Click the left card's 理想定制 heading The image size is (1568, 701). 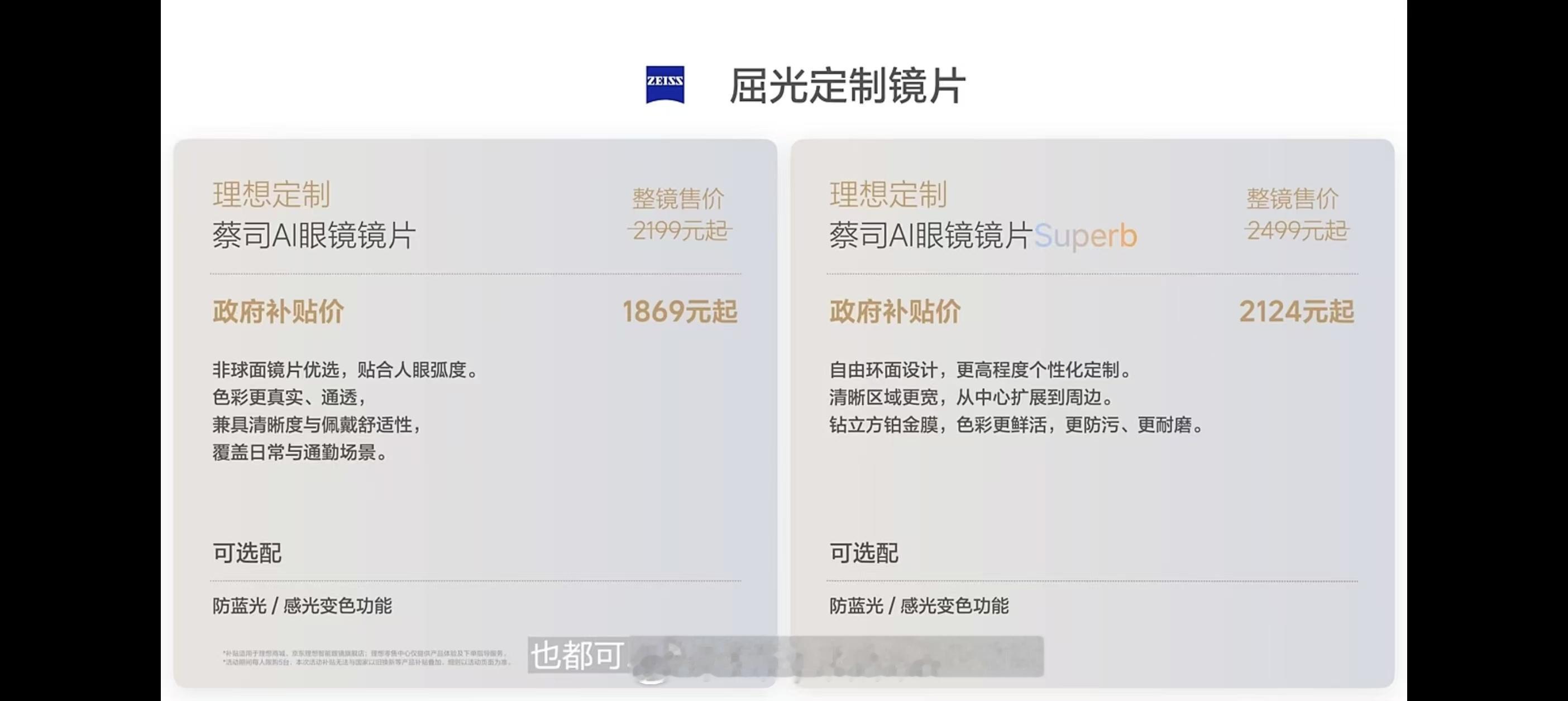(x=271, y=195)
